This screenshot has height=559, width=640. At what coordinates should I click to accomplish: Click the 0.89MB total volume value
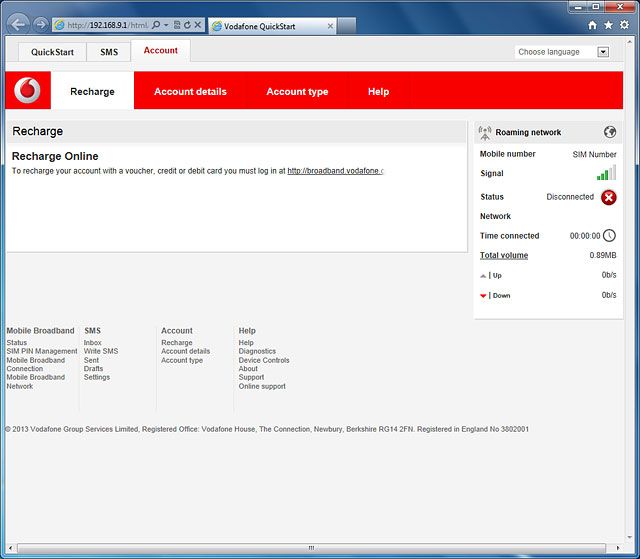click(x=603, y=255)
